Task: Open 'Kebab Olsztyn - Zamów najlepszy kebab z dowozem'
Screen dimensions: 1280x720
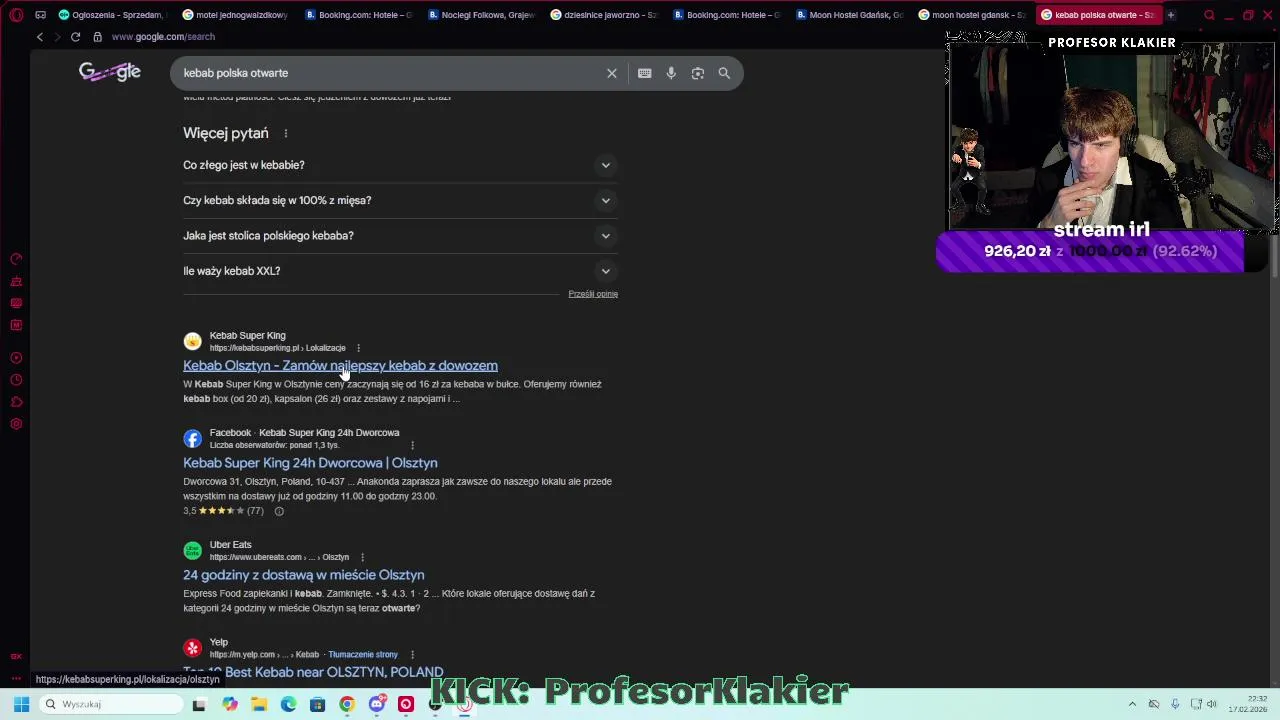Action: pyautogui.click(x=340, y=366)
